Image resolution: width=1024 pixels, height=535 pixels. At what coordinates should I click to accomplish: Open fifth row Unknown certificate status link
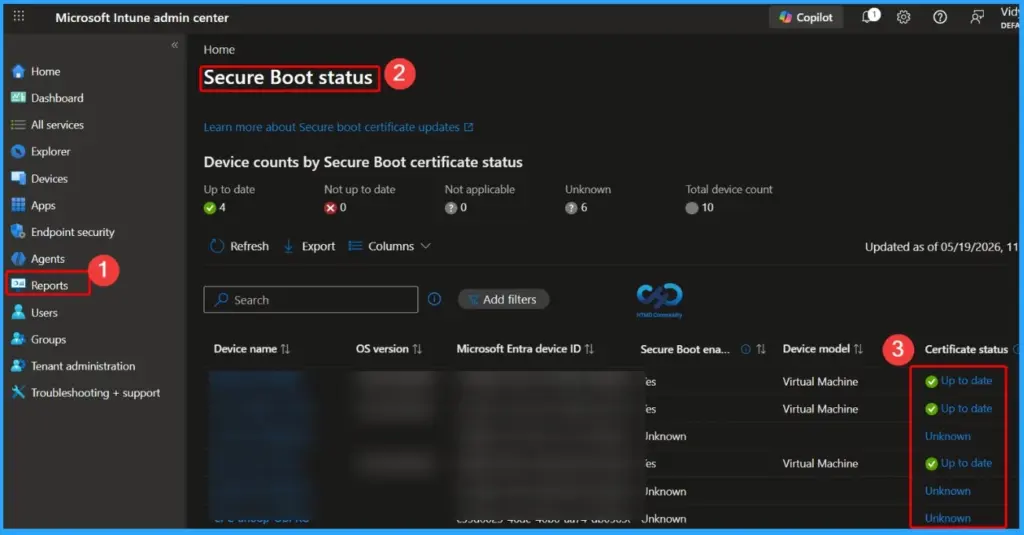948,491
